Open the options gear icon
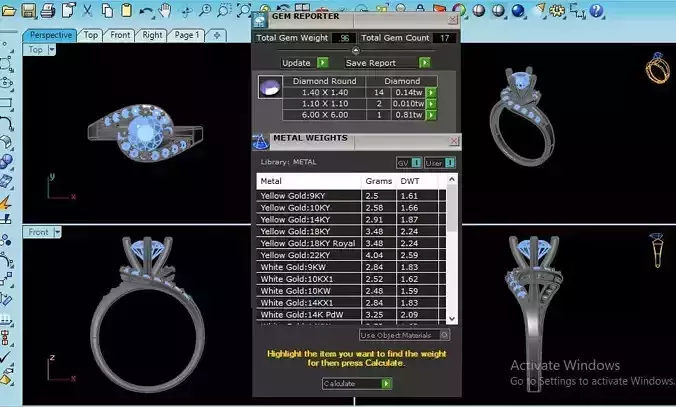This screenshot has height=407, width=676. pos(557,11)
